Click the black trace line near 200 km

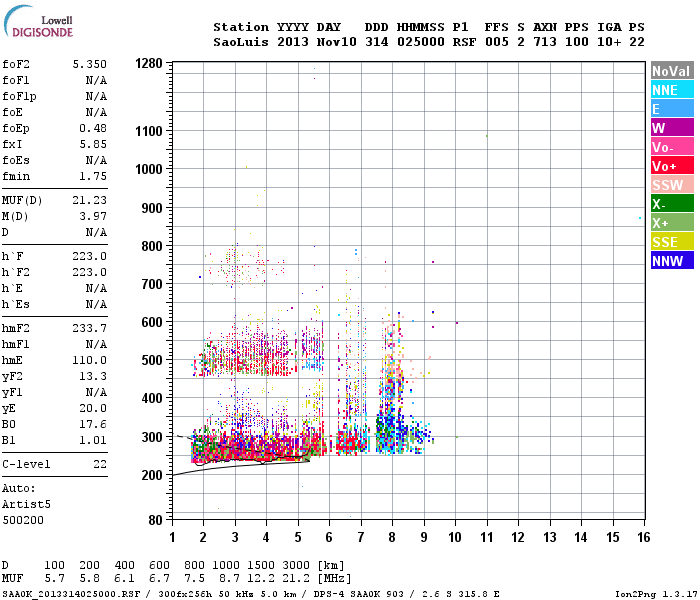click(241, 467)
